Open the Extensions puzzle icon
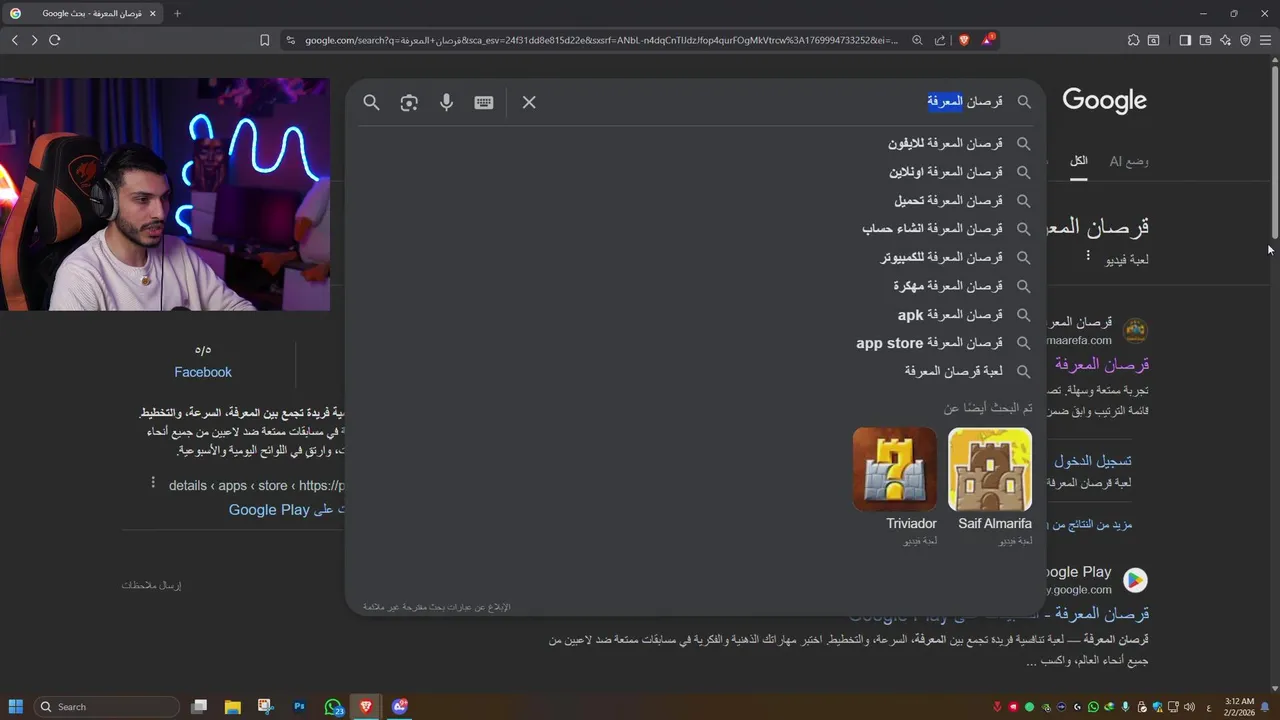The height and width of the screenshot is (720, 1280). pyautogui.click(x=1133, y=40)
